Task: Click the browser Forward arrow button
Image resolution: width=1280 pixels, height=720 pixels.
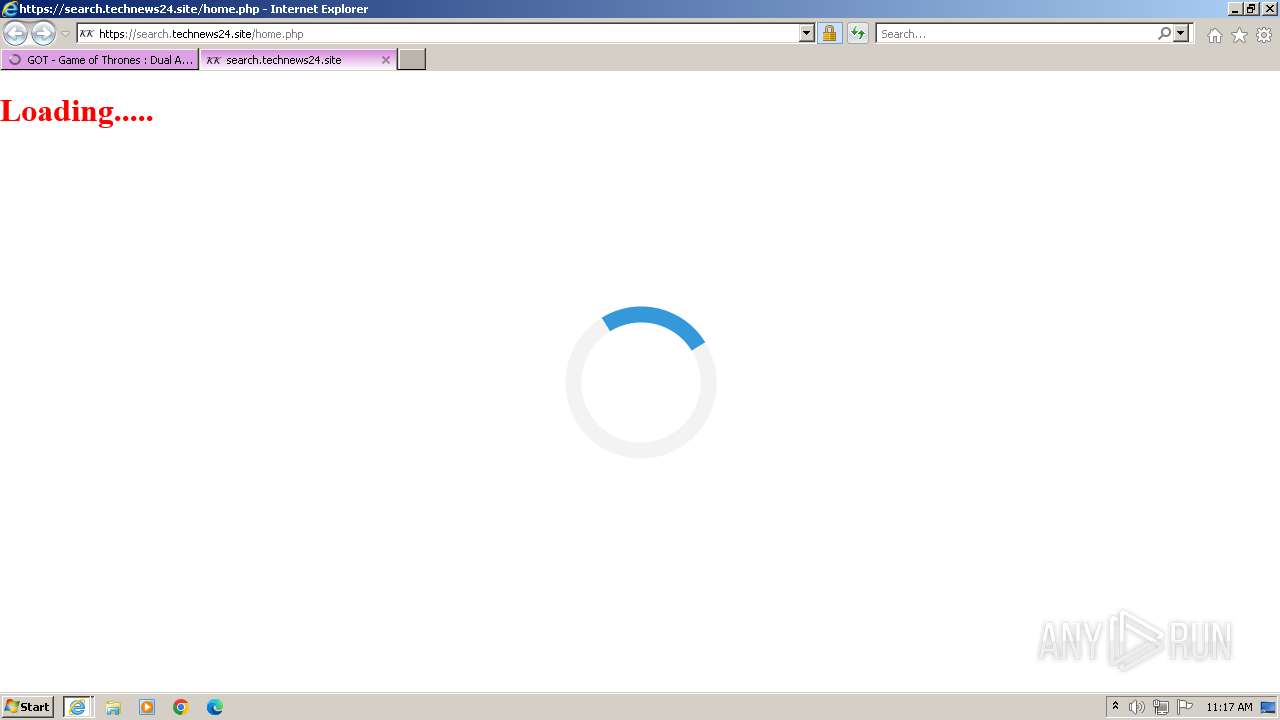Action: click(43, 34)
